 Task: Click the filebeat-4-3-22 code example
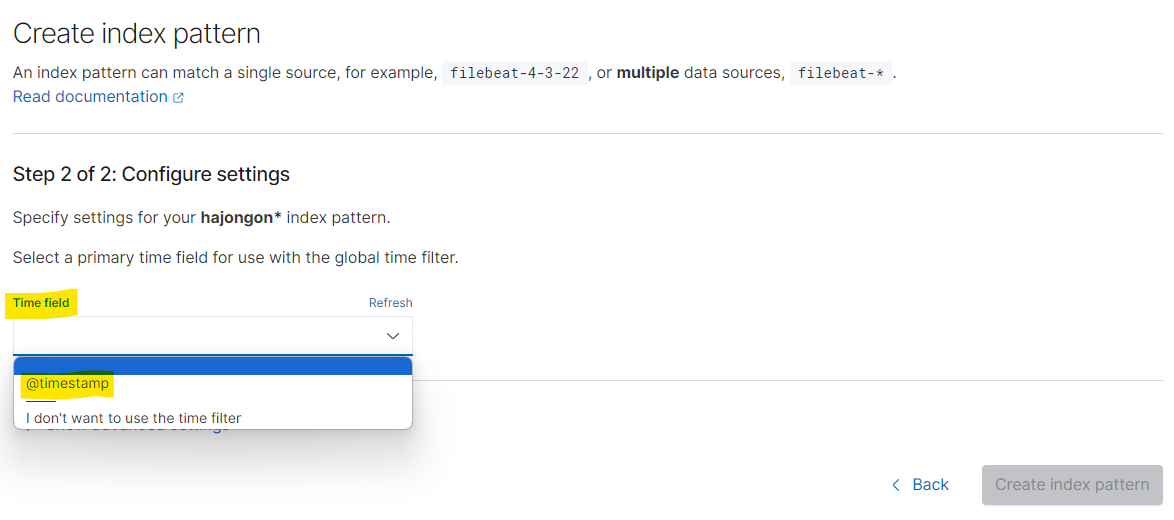515,73
